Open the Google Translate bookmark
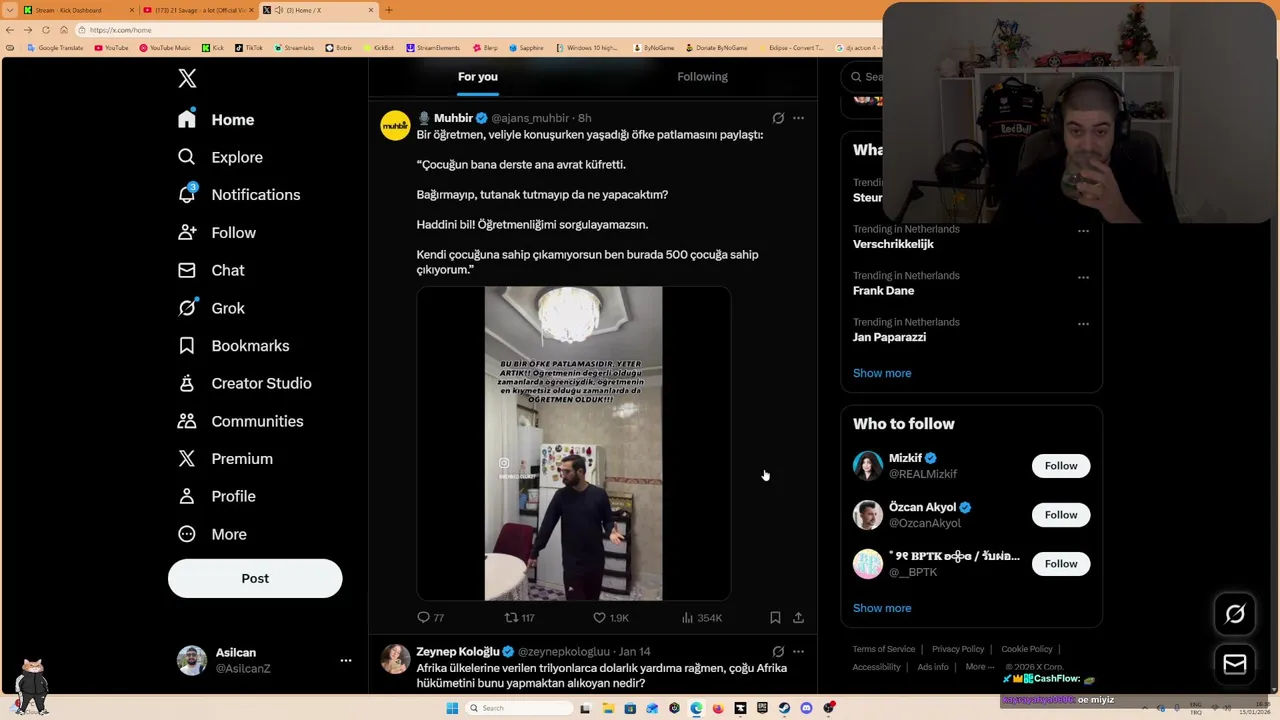This screenshot has width=1280, height=720. pyautogui.click(x=56, y=48)
